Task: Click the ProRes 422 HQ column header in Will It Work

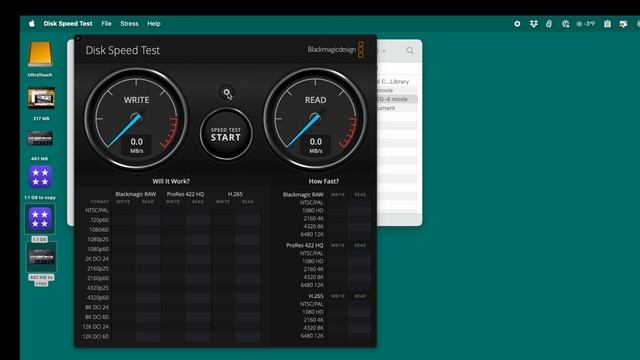Action: point(185,194)
